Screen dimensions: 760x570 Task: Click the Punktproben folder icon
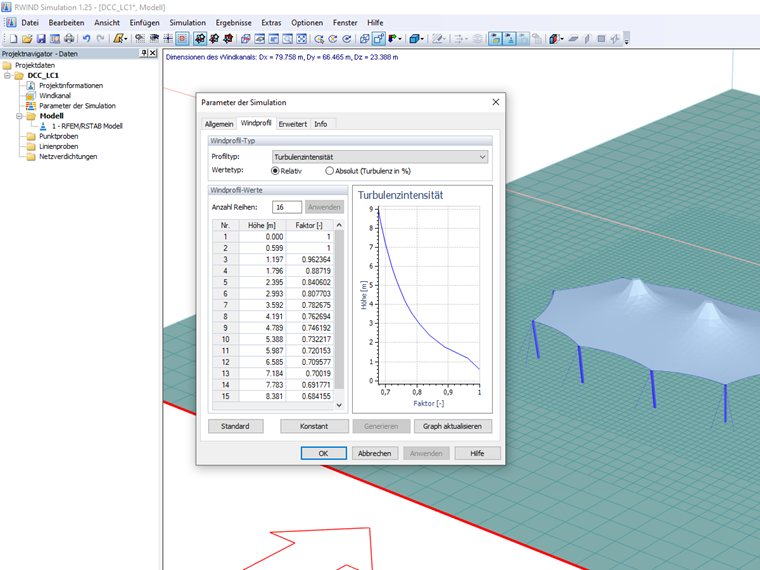[x=31, y=136]
